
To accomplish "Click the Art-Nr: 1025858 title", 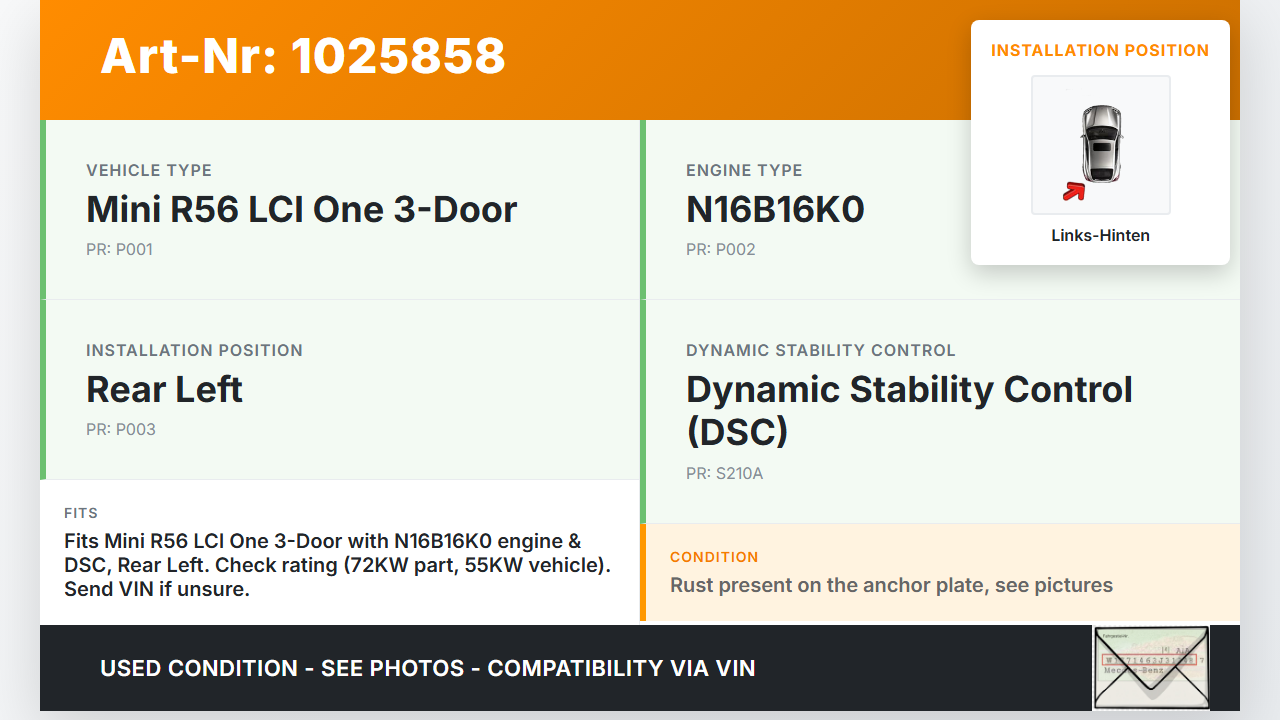I will pyautogui.click(x=303, y=56).
